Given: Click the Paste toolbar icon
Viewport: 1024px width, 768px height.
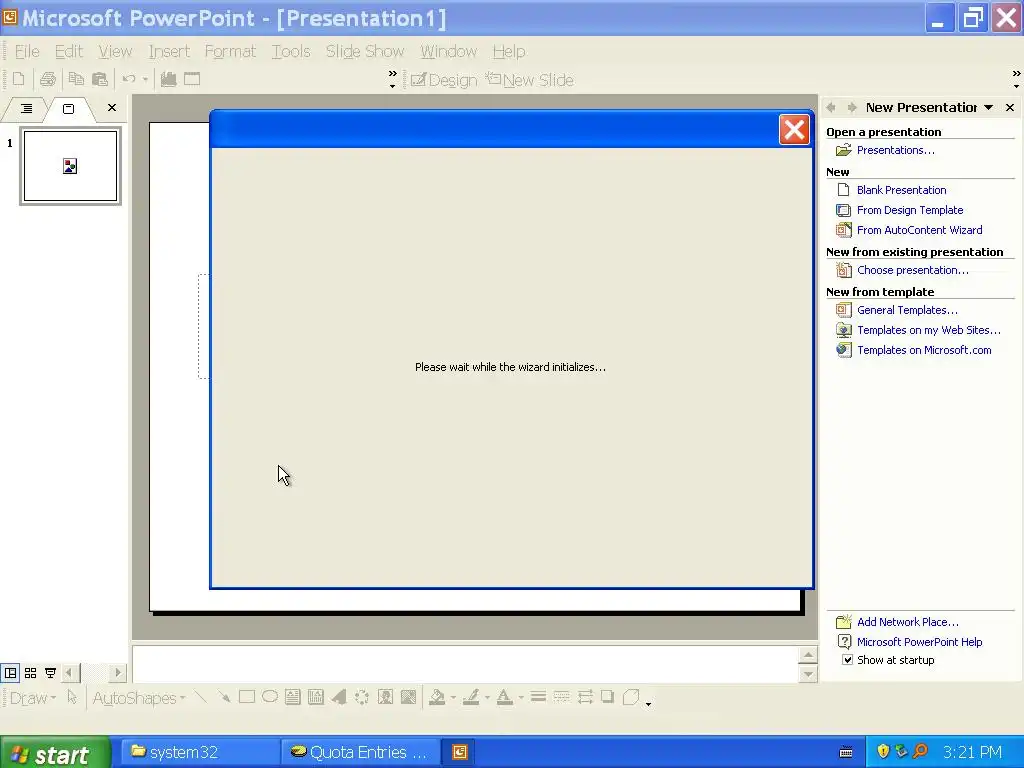Looking at the screenshot, I should [99, 79].
